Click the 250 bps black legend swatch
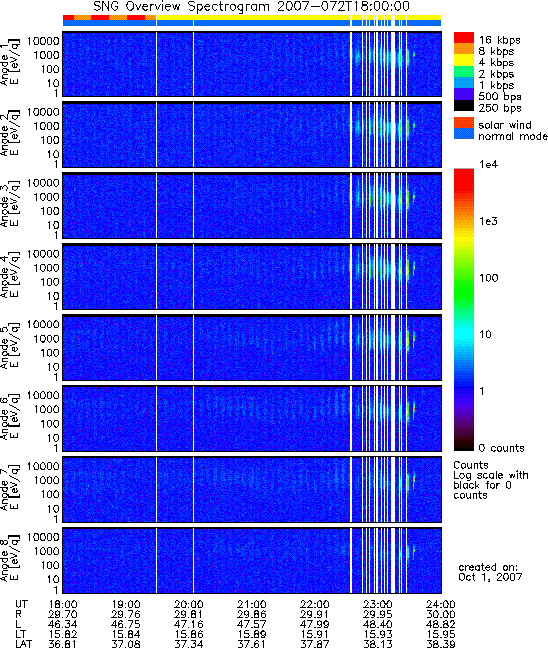Image resolution: width=548 pixels, height=648 pixels. pos(464,105)
